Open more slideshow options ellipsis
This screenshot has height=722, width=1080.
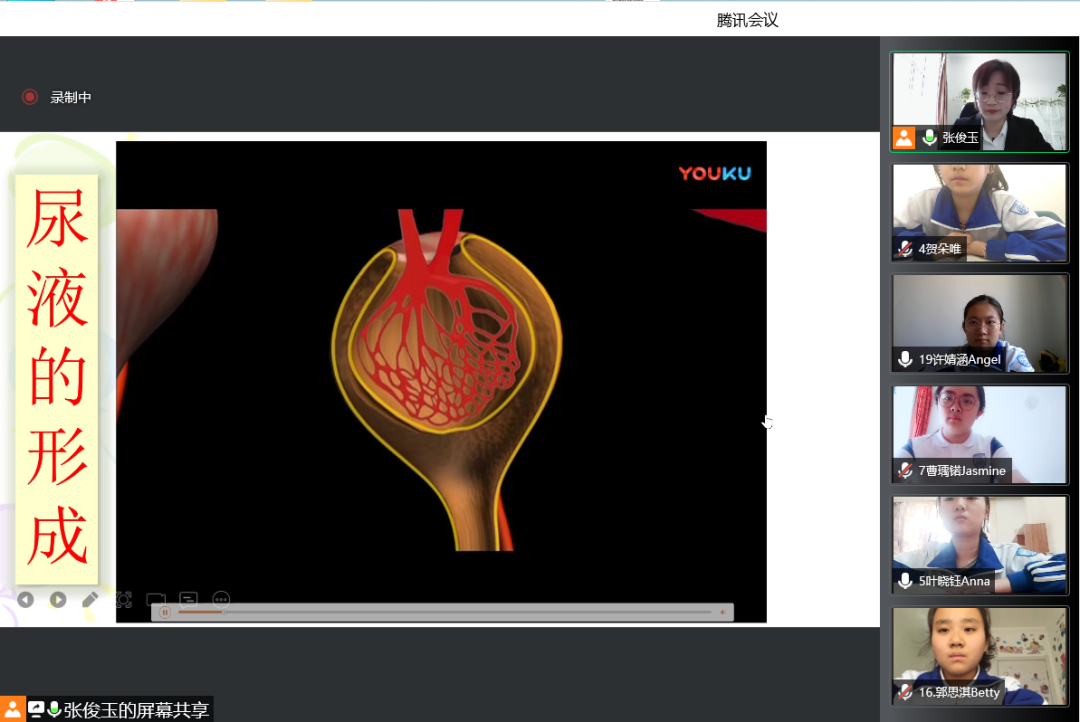(x=220, y=599)
